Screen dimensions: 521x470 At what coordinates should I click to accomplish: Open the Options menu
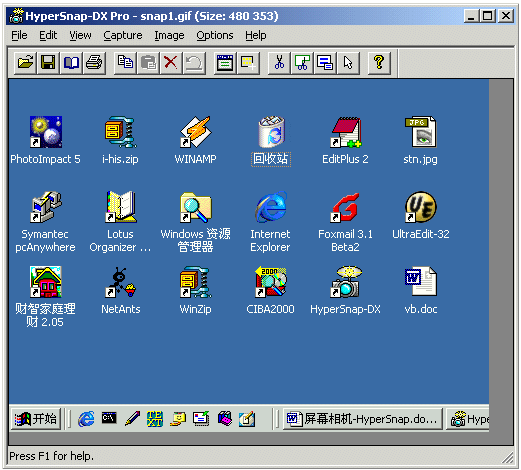(215, 35)
